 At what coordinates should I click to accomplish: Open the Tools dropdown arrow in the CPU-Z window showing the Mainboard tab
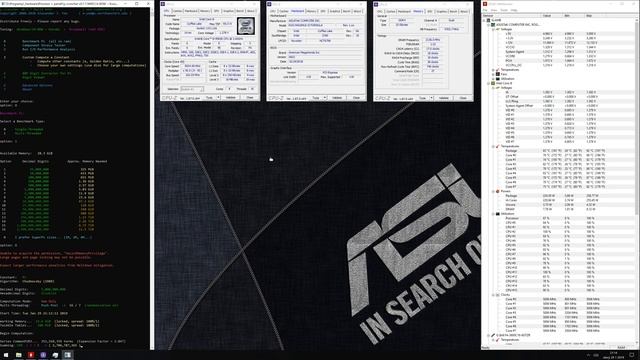[x=325, y=98]
